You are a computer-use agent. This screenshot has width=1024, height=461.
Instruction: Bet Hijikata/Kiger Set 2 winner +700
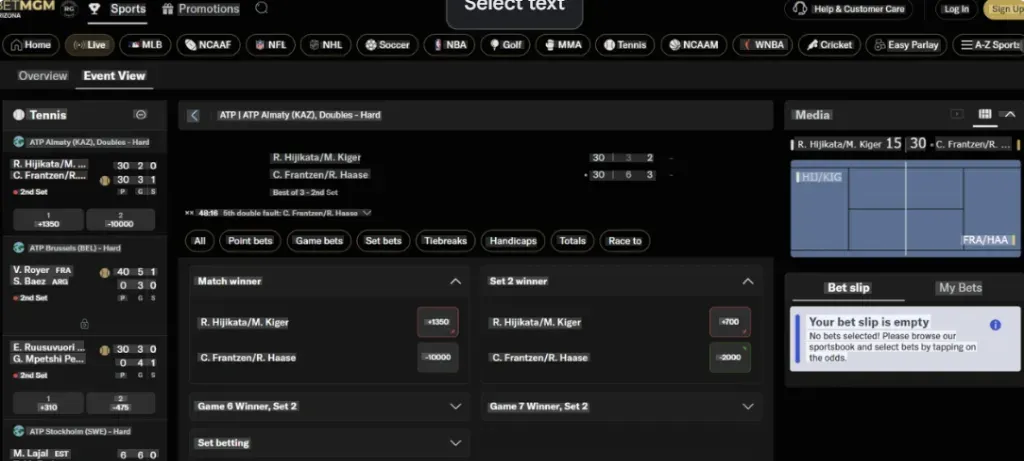point(729,323)
